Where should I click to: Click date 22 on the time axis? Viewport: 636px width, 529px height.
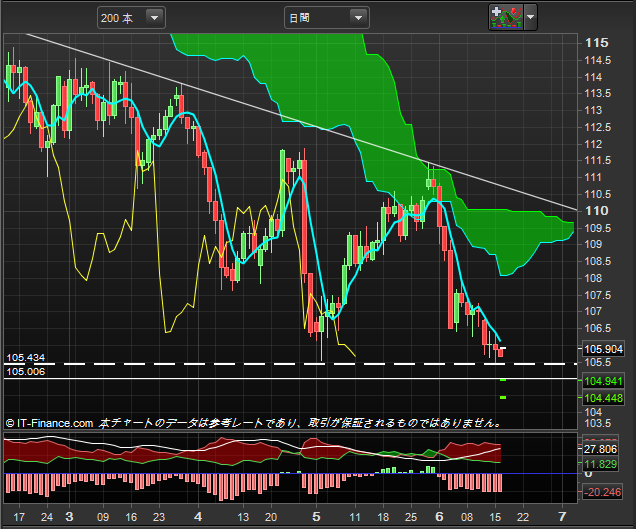(x=523, y=517)
